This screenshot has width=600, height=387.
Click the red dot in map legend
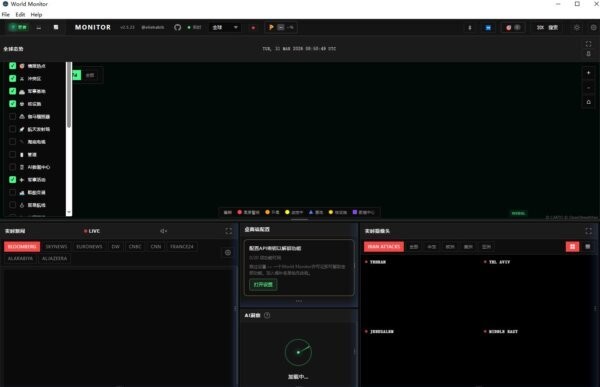(x=240, y=212)
